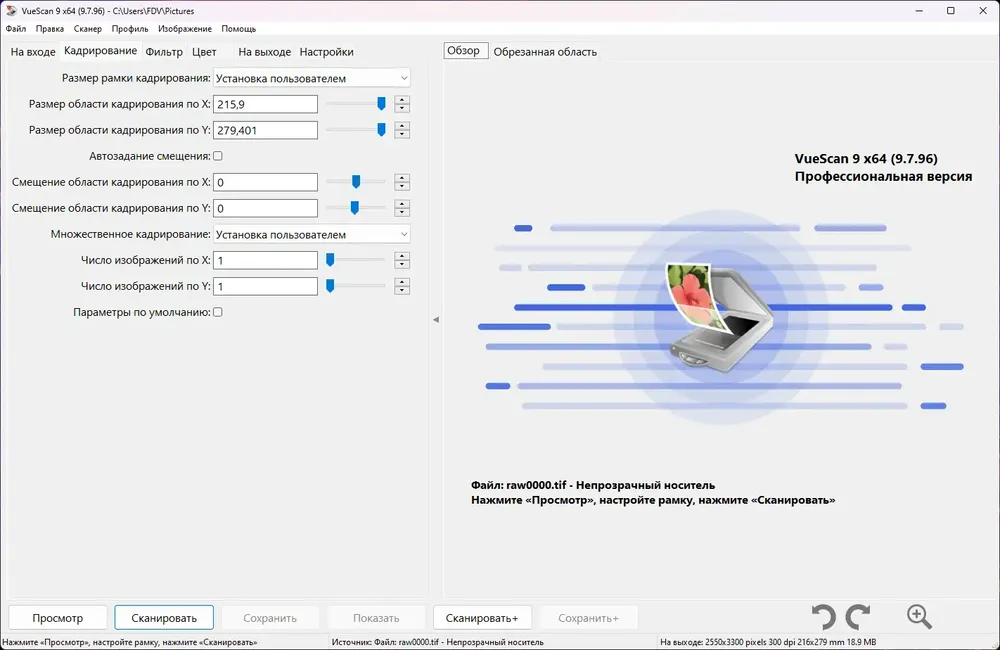
Task: Maximize the VueScan window
Action: tap(950, 11)
